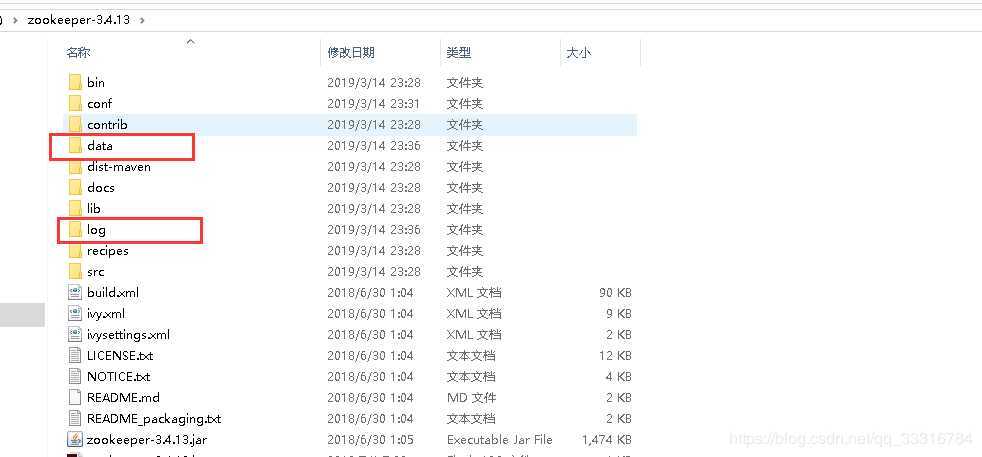
Task: Select the dist-maven folder icon
Action: (75, 167)
